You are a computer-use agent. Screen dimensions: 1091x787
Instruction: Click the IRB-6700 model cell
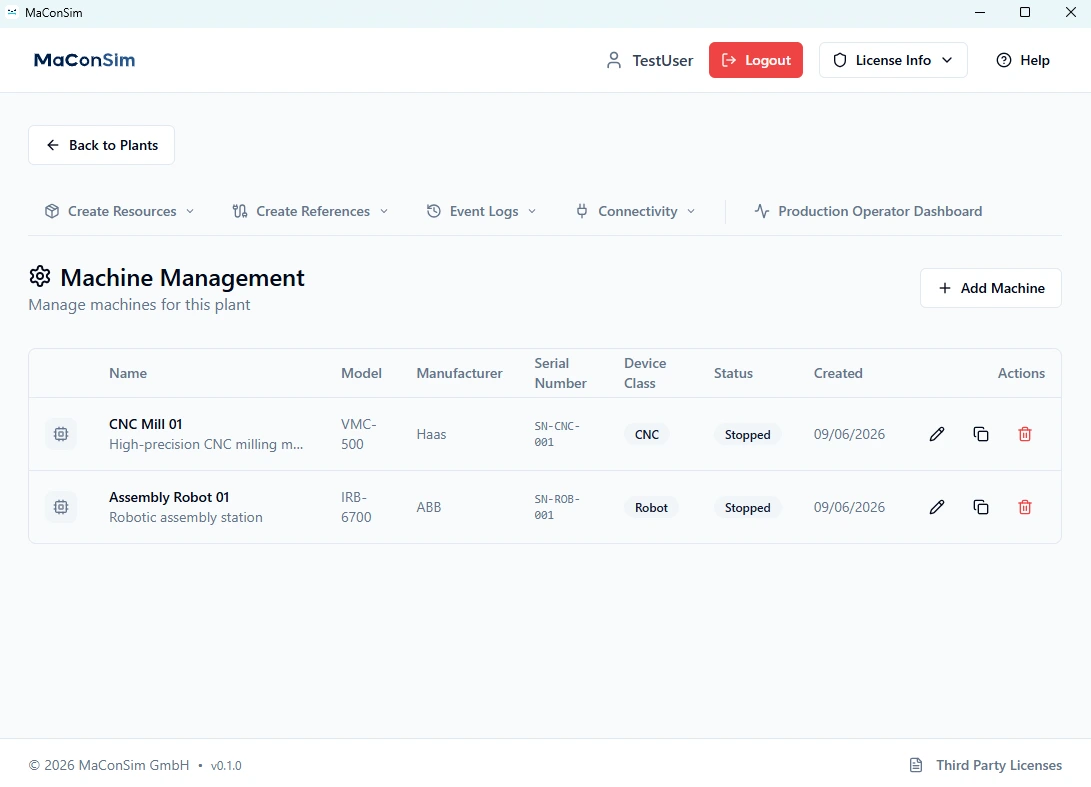tap(356, 507)
